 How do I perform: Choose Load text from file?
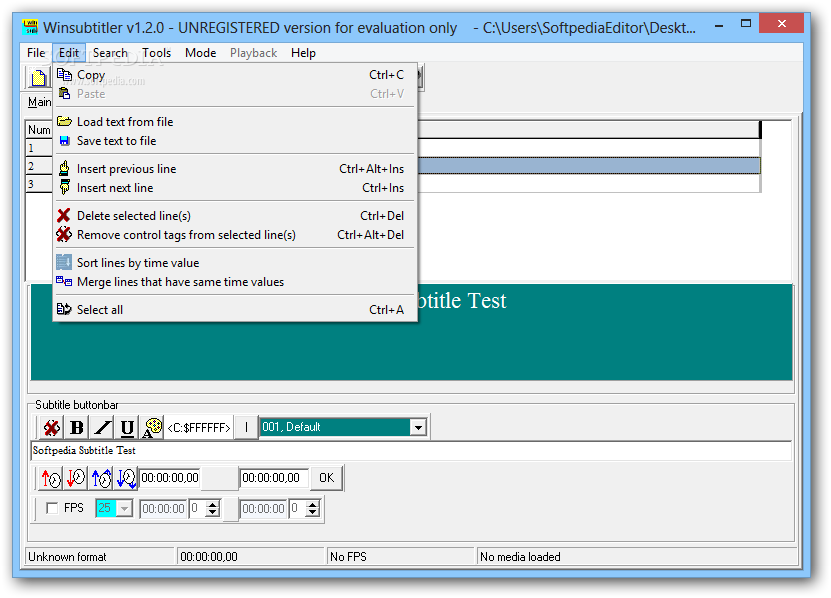(x=235, y=121)
